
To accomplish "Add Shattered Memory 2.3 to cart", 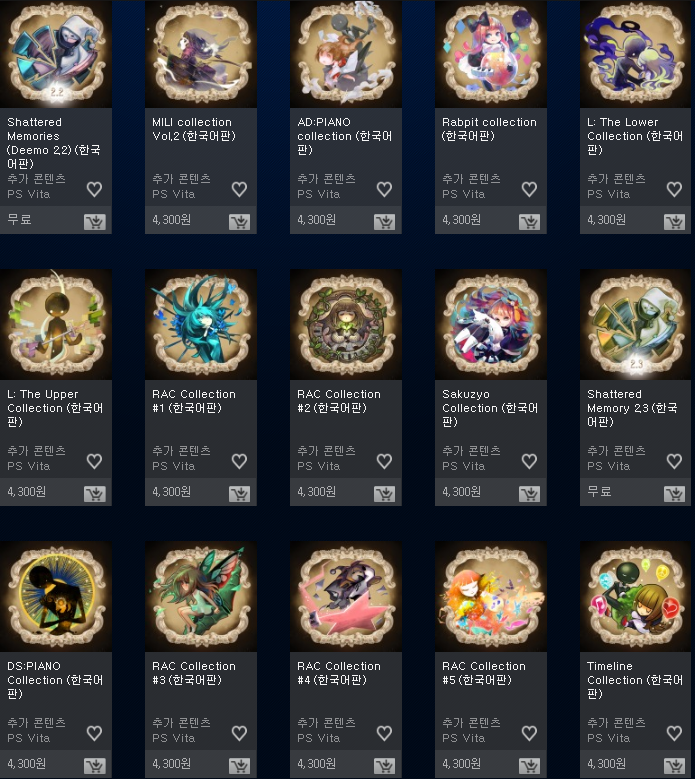I will tap(675, 493).
